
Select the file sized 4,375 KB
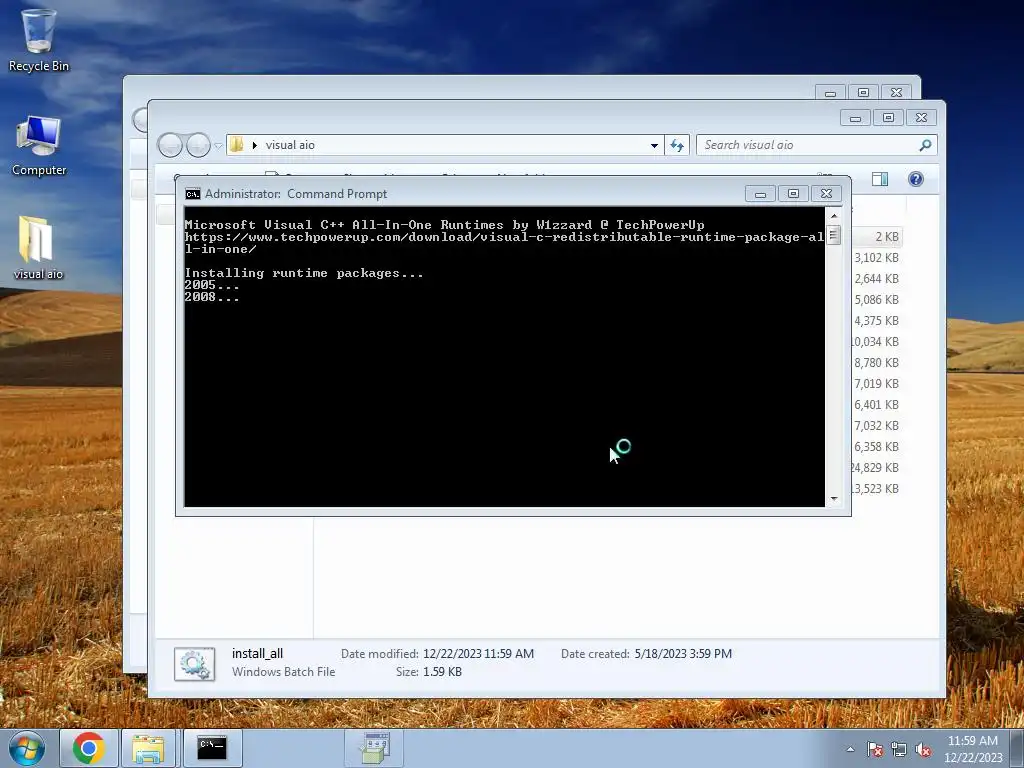(876, 321)
